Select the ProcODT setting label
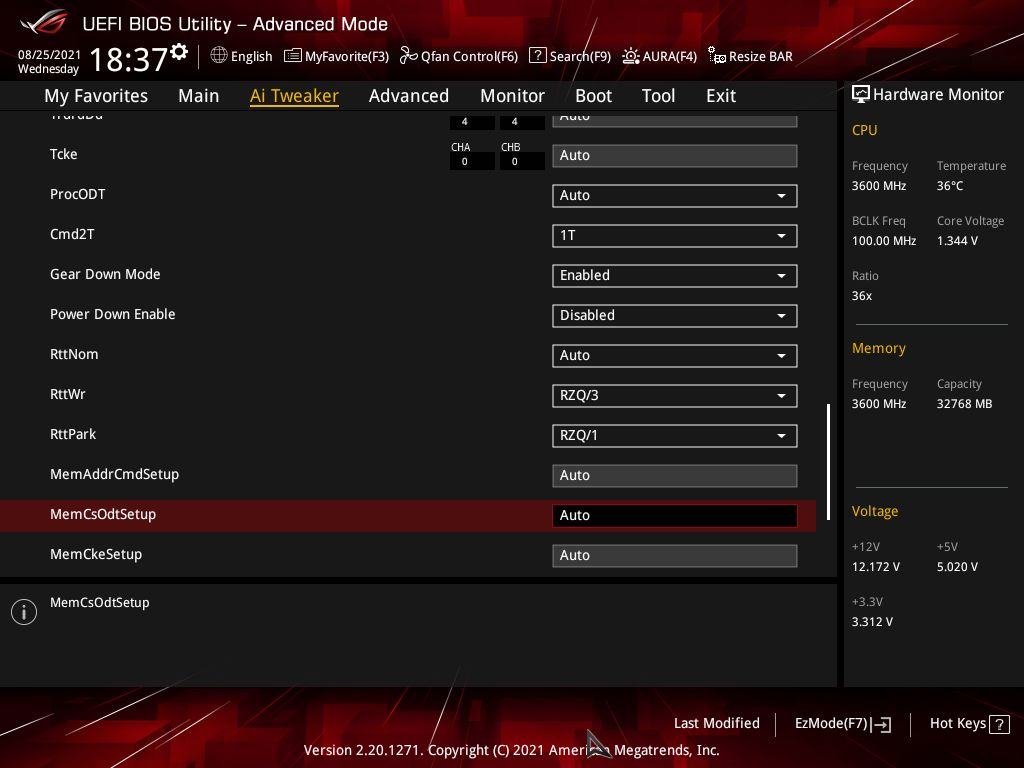Screen dimensions: 1024x768 click(78, 195)
